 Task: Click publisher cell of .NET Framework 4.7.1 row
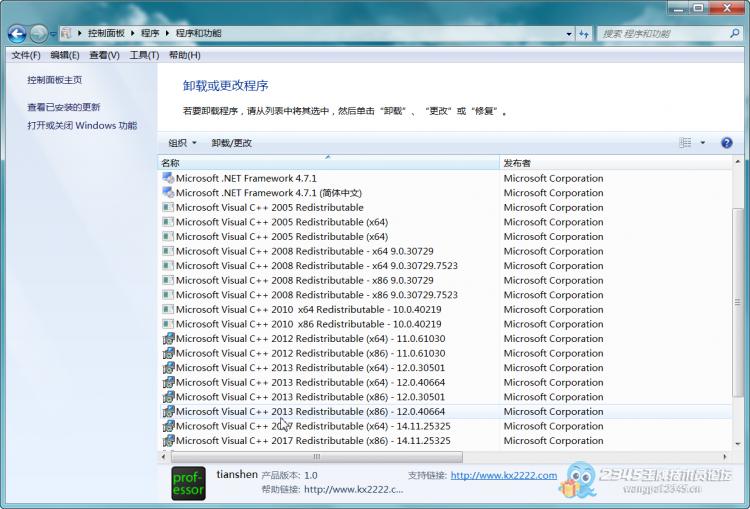pos(553,178)
